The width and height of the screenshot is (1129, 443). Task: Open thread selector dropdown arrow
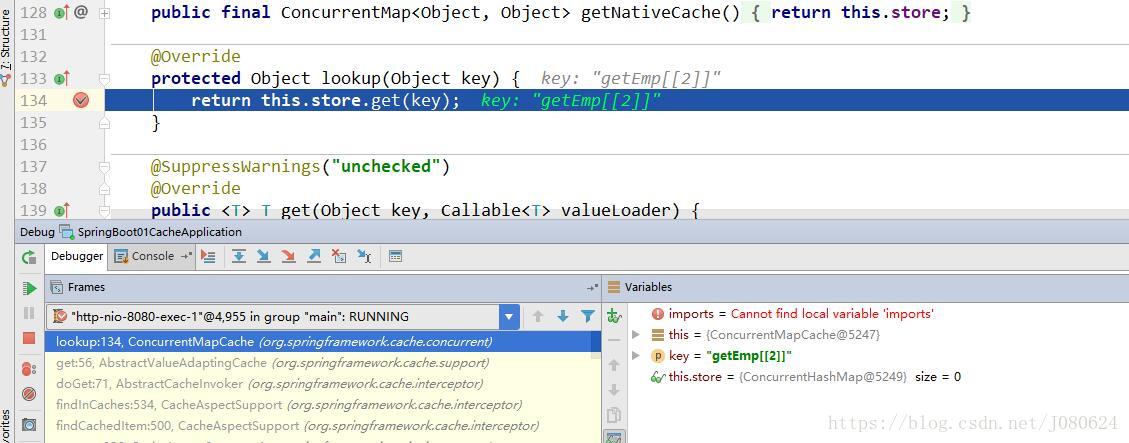click(509, 317)
